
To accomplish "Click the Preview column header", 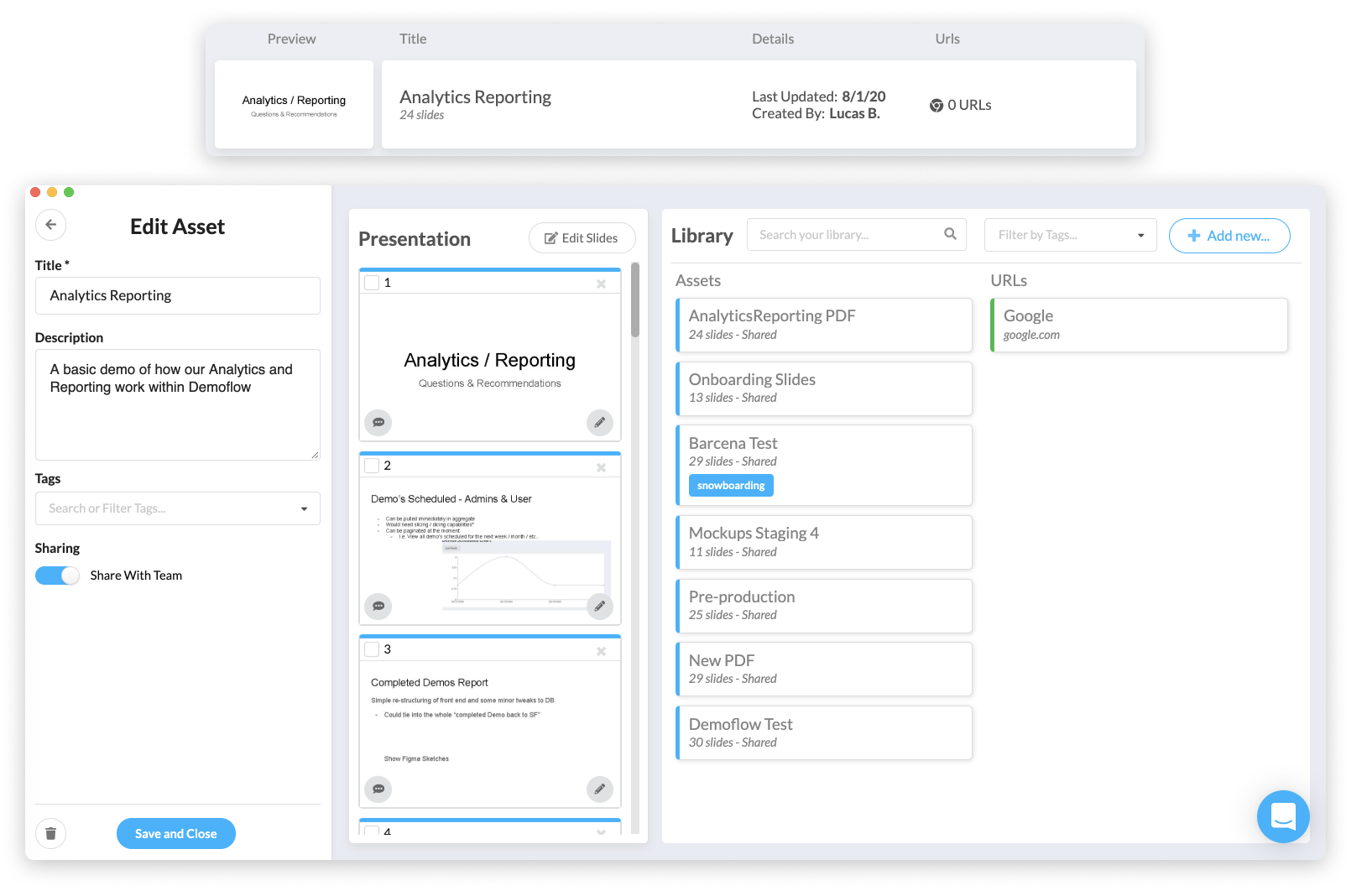I will 291,39.
